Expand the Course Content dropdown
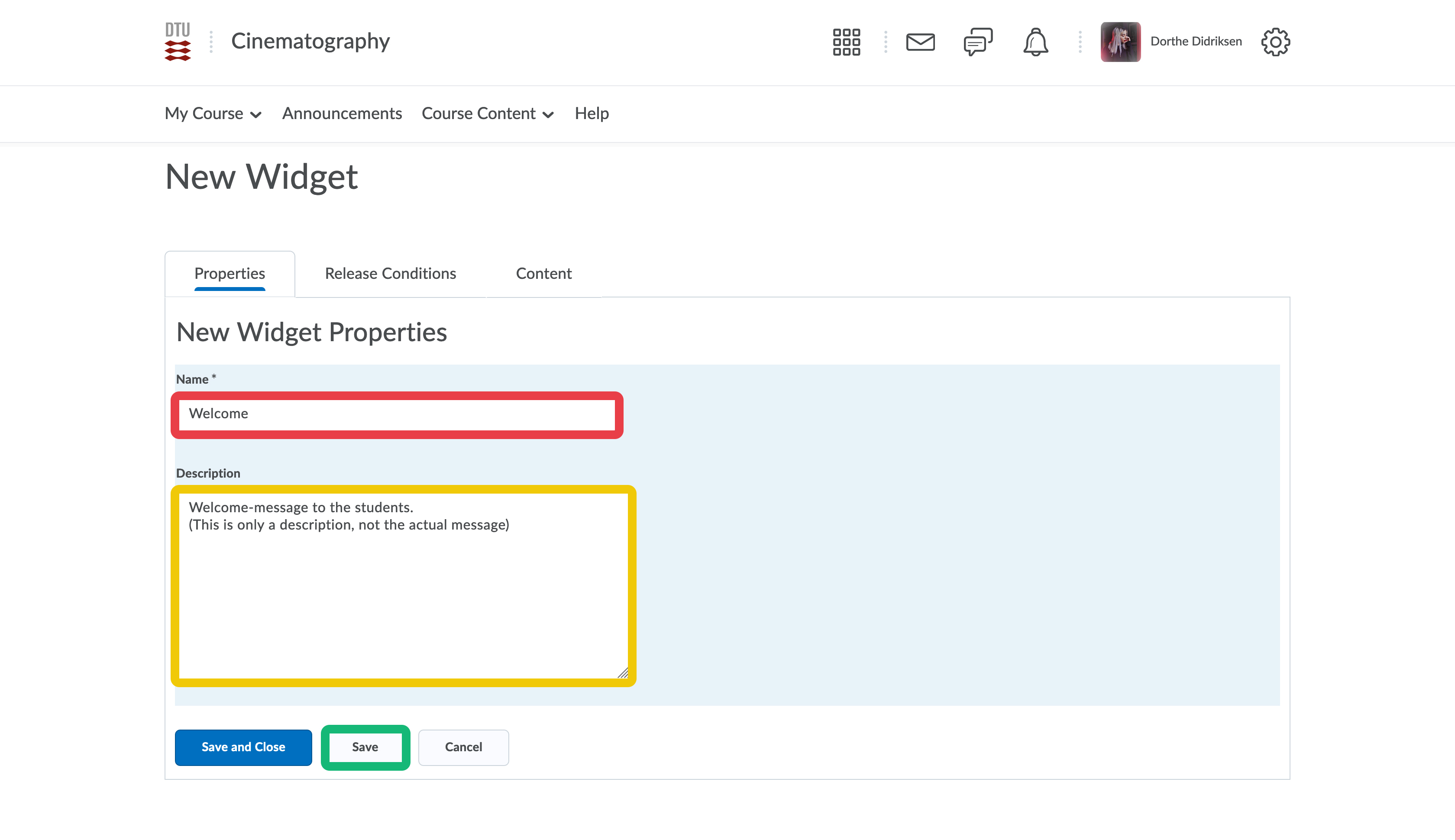1455x840 pixels. coord(488,113)
